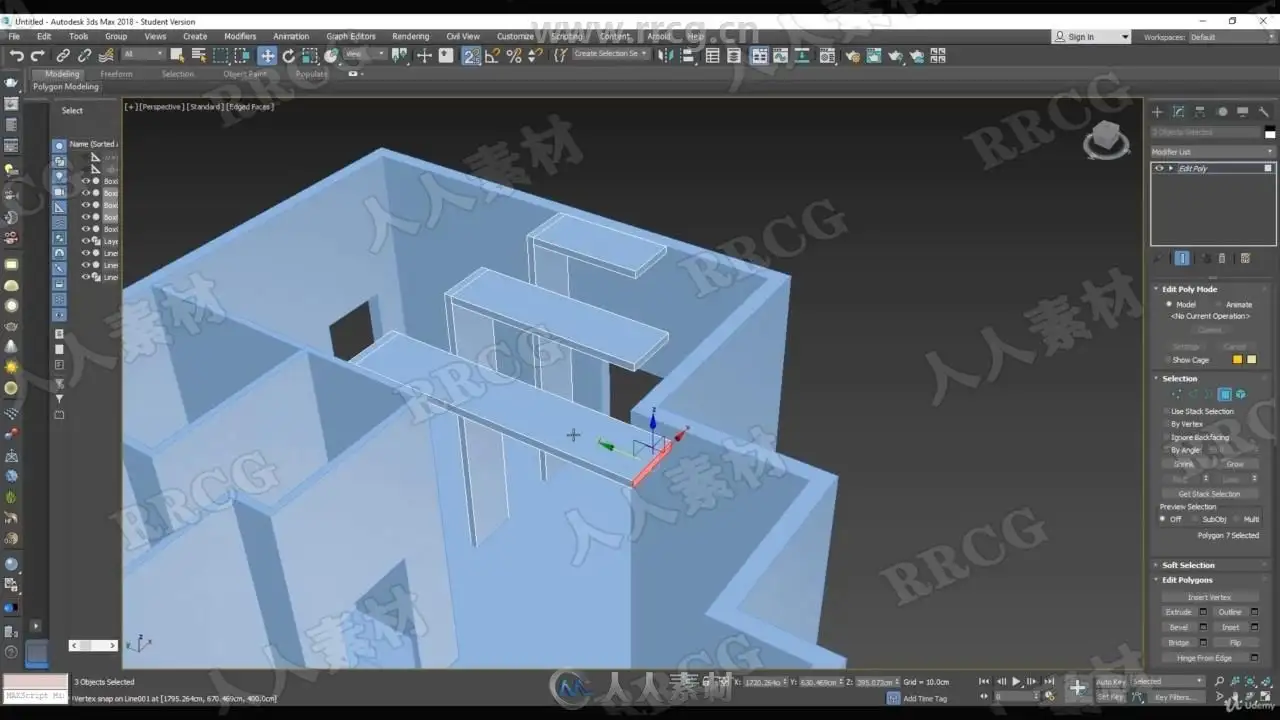Open the selection filter All dropdown
This screenshot has width=1280, height=720.
[143, 54]
